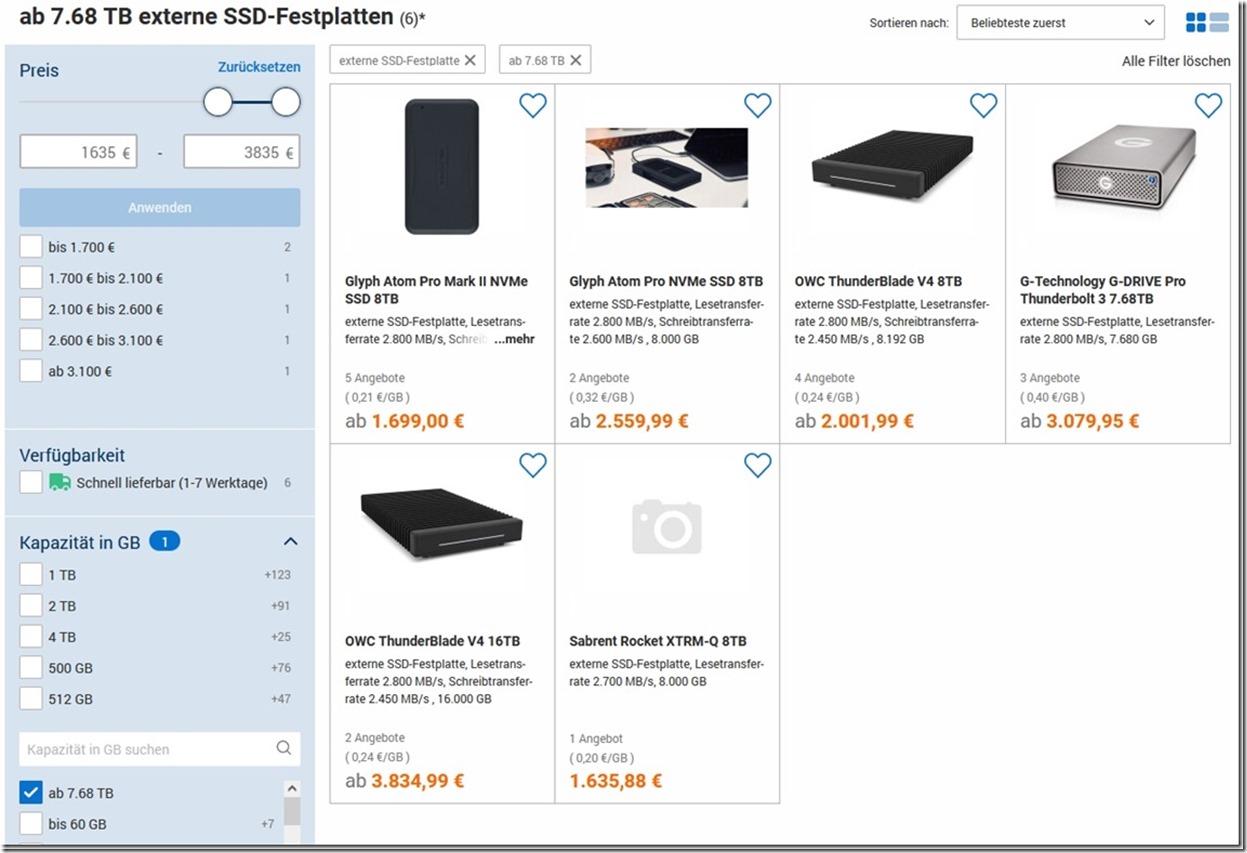Click '1 Angebot' on Sabrent Rocket card
The image size is (1247, 853).
tap(596, 738)
